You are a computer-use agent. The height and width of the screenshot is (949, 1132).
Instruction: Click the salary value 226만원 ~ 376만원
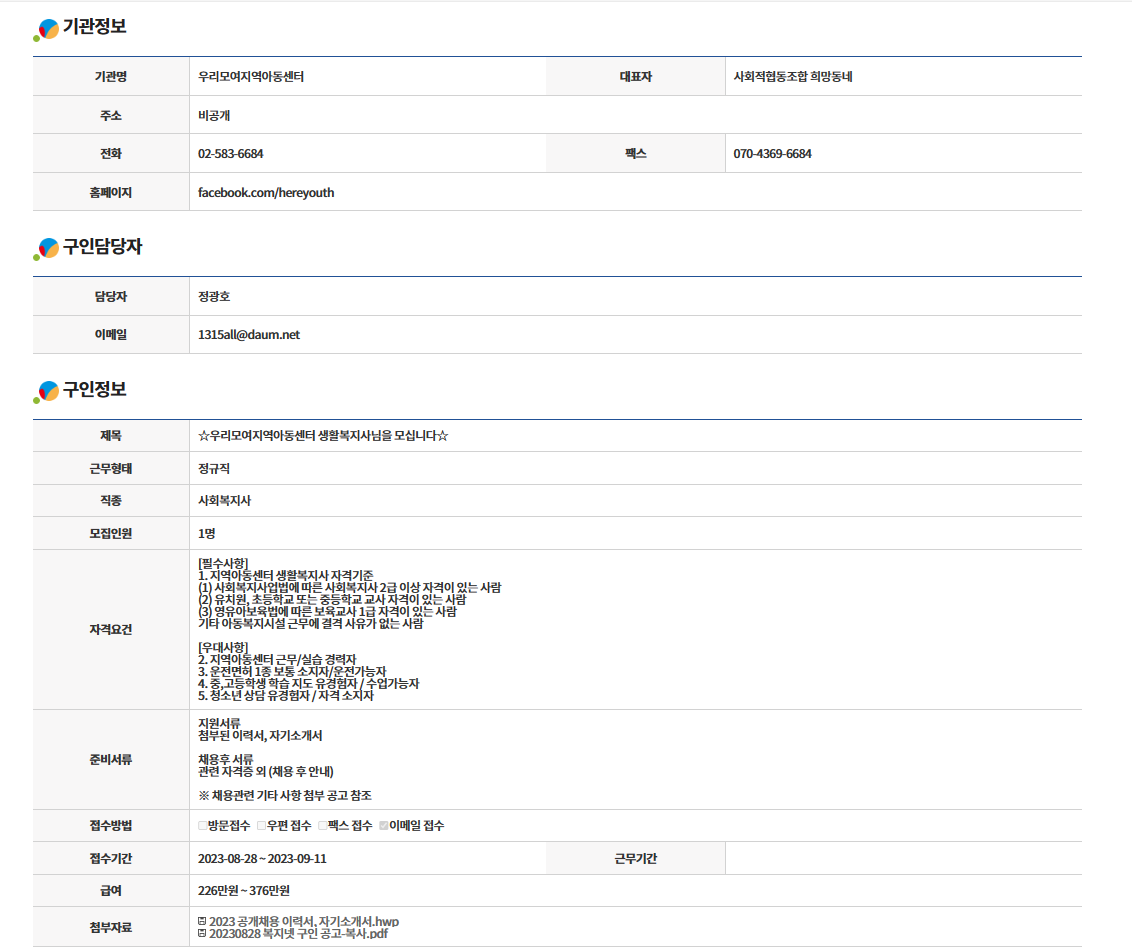pos(244,891)
